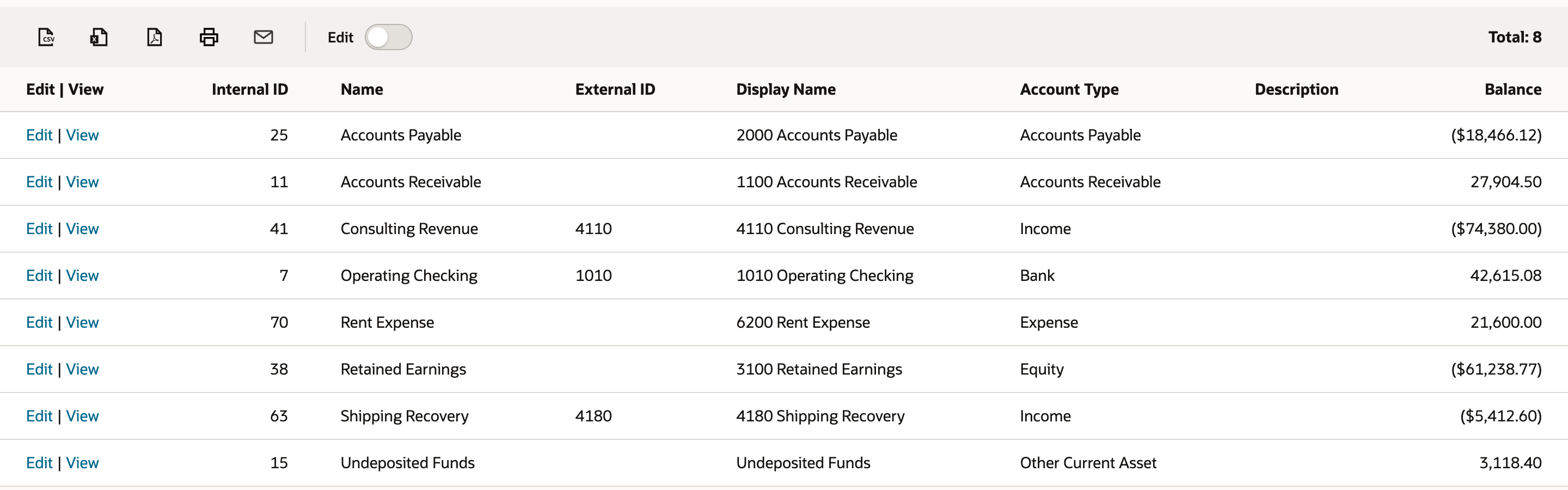Image resolution: width=1568 pixels, height=490 pixels.
Task: Click the Description column header
Action: pyautogui.click(x=1296, y=89)
